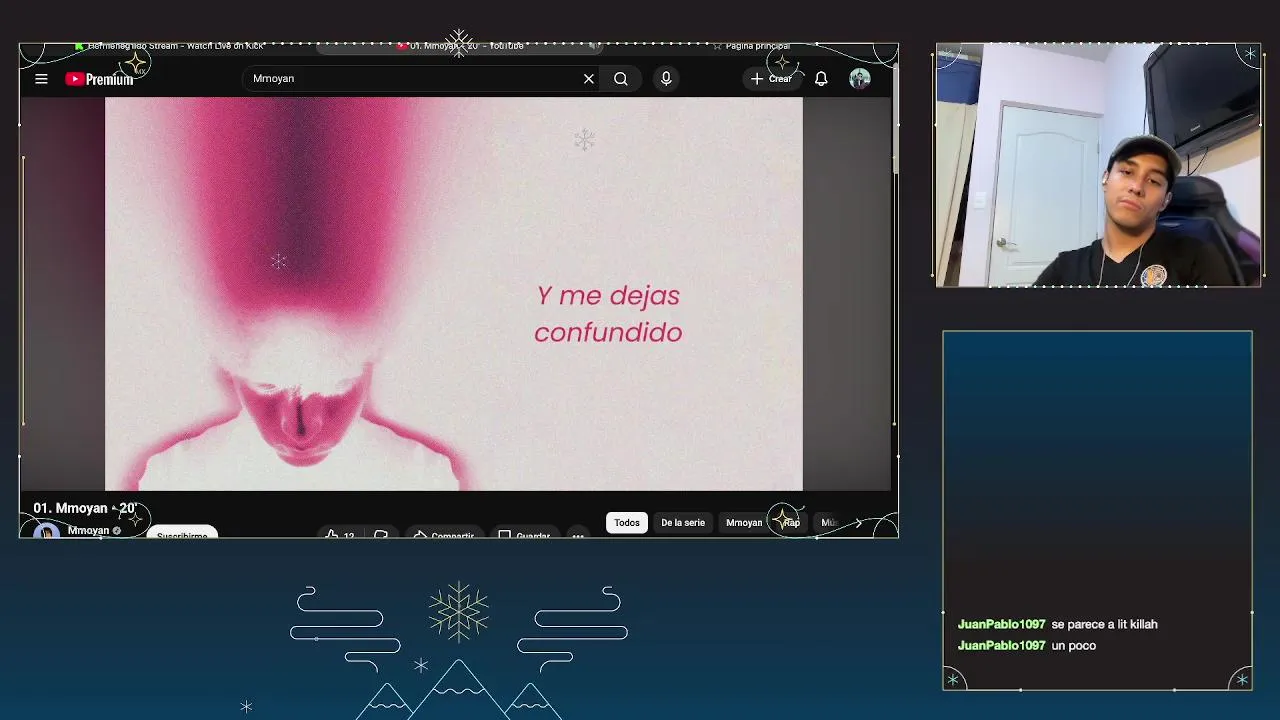Clear the Mmoyan search text

(x=589, y=79)
